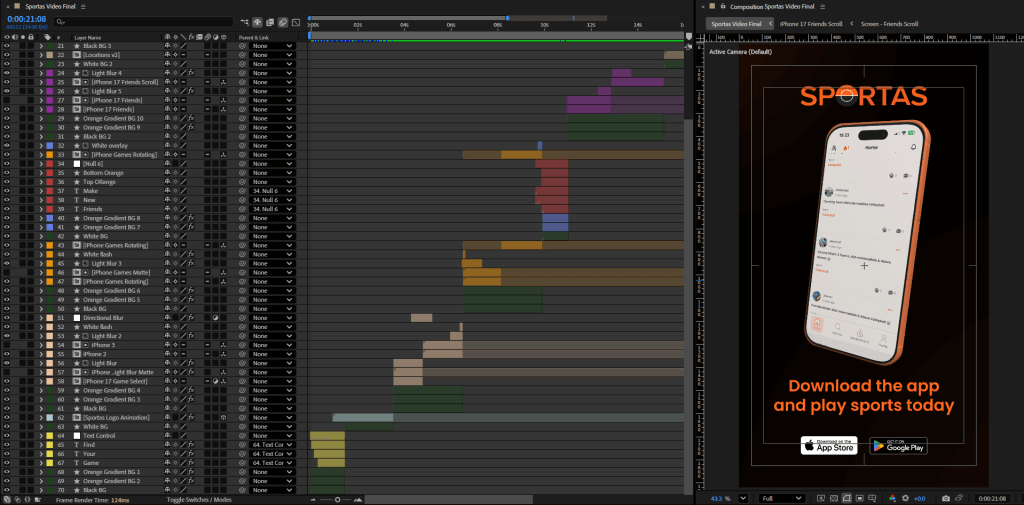Take snapshot with camera icon
Image resolution: width=1024 pixels, height=505 pixels.
tap(946, 498)
